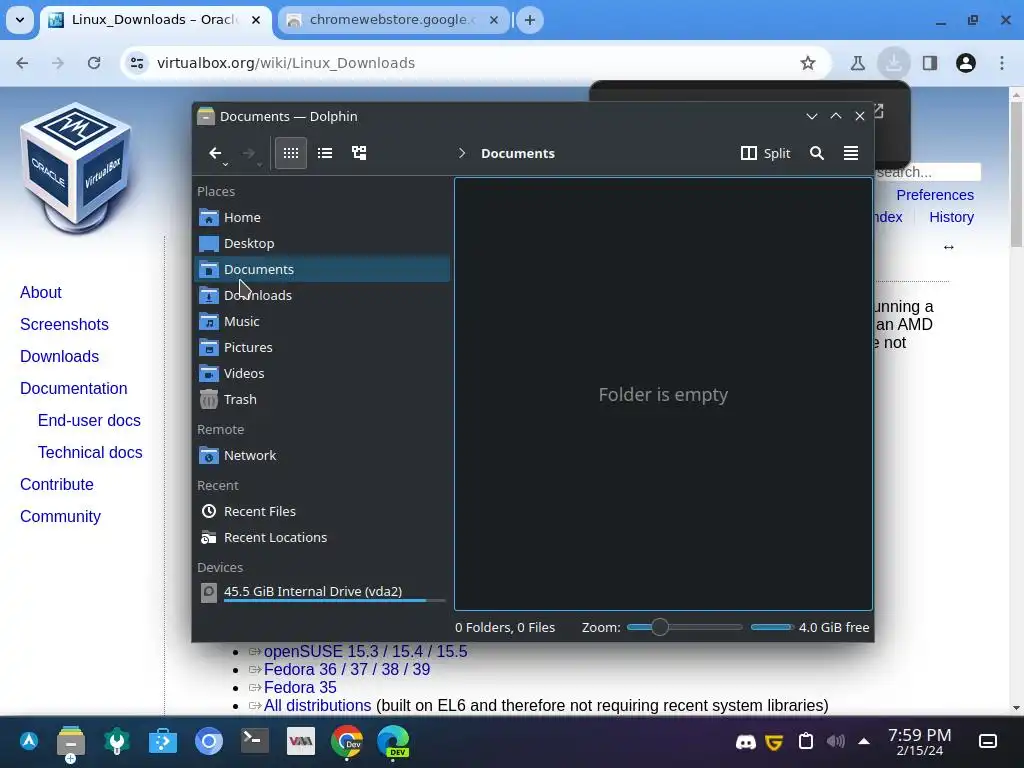This screenshot has height=768, width=1024.
Task: Show Recent Locations
Action: [321, 537]
